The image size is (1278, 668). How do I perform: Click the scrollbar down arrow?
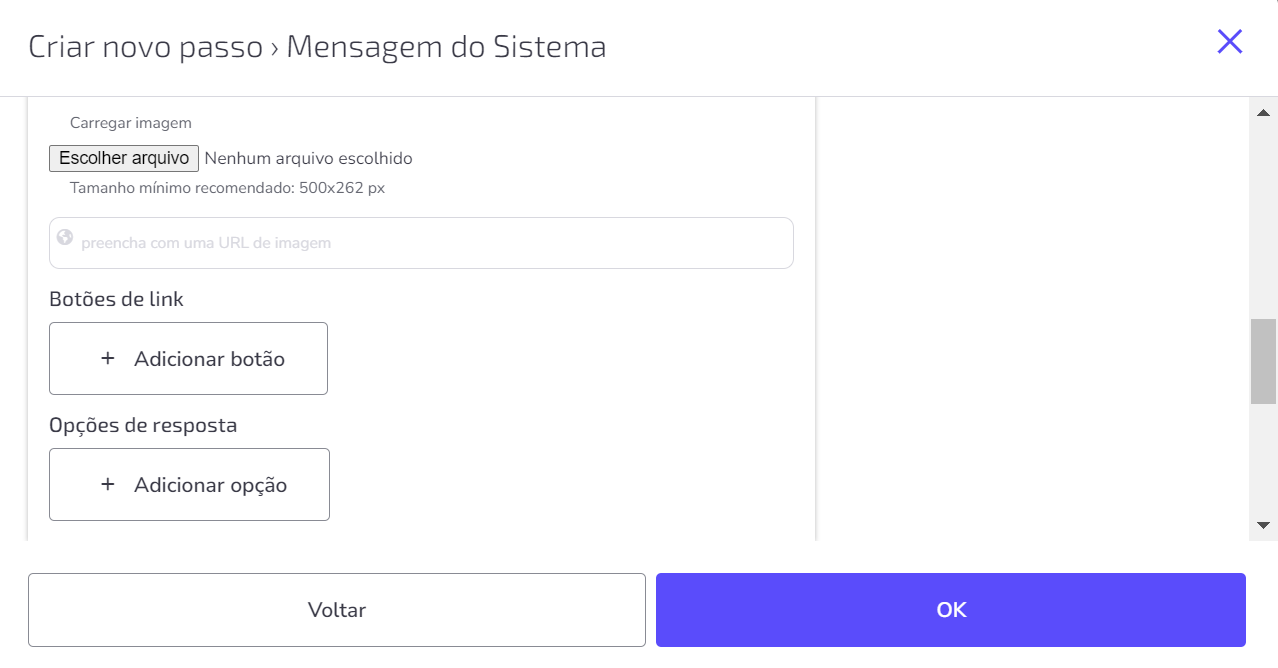pyautogui.click(x=1263, y=526)
